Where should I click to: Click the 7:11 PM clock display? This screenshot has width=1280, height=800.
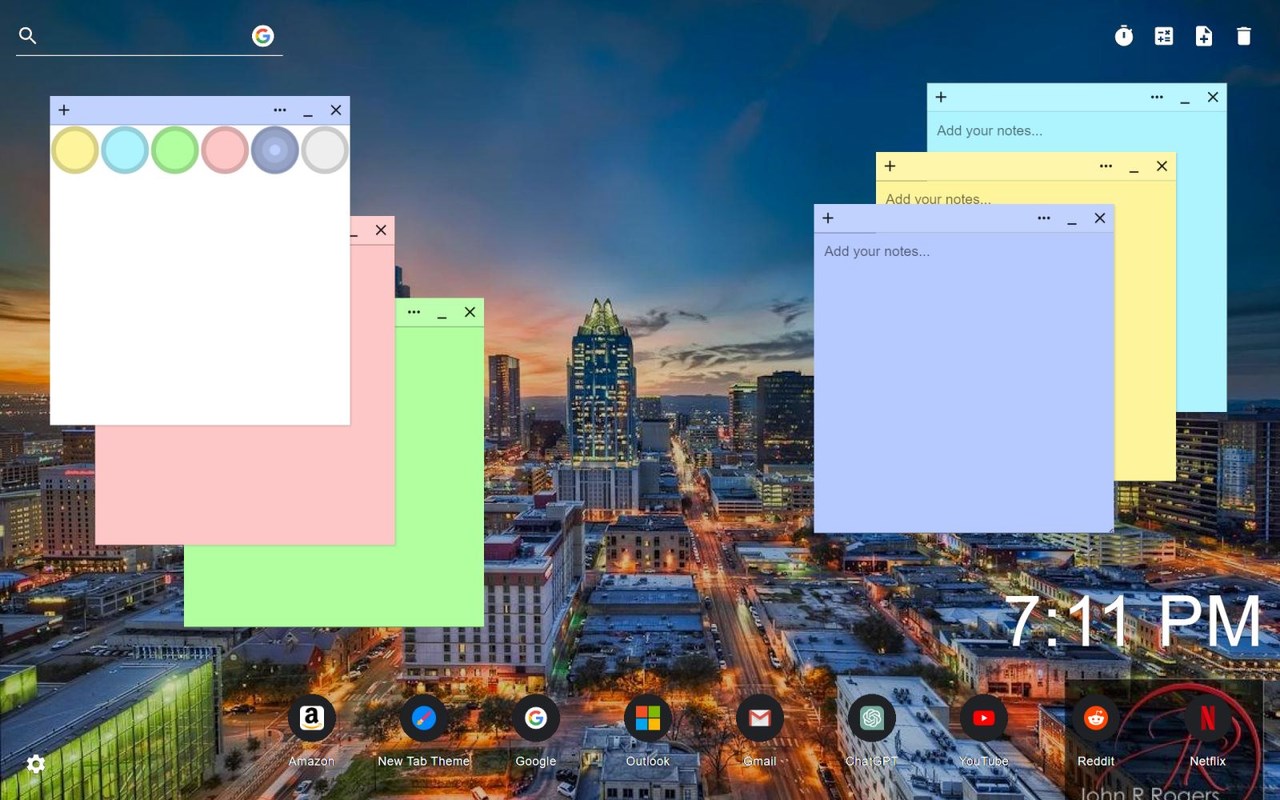(x=1133, y=622)
